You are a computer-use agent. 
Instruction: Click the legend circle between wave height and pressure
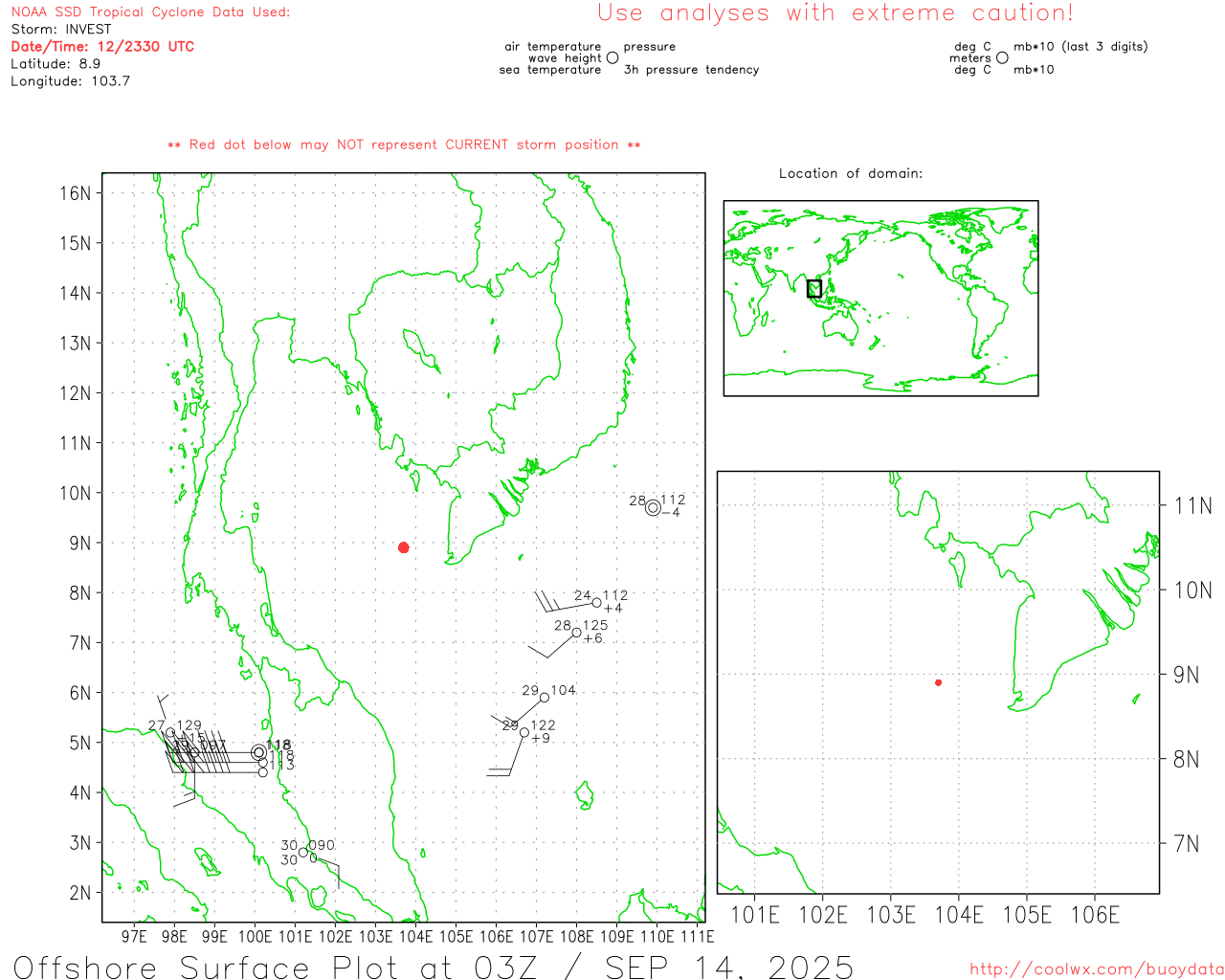point(612,57)
